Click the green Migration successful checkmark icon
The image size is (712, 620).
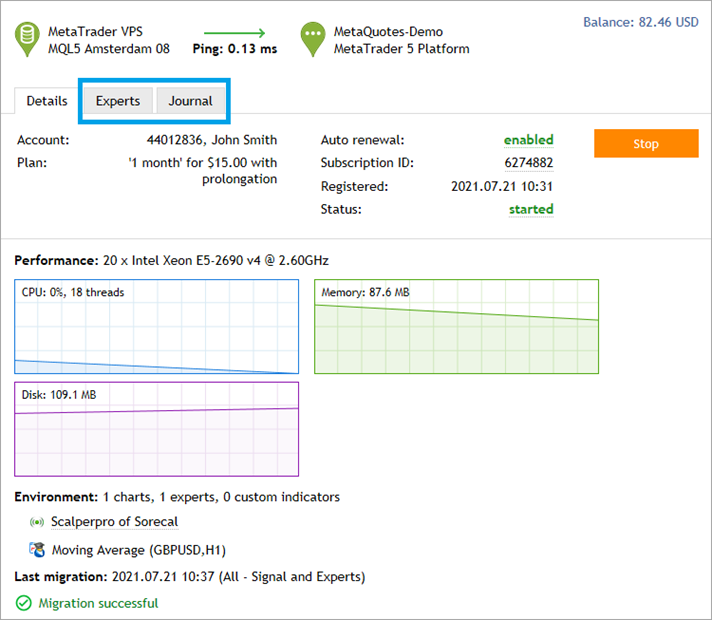click(24, 603)
